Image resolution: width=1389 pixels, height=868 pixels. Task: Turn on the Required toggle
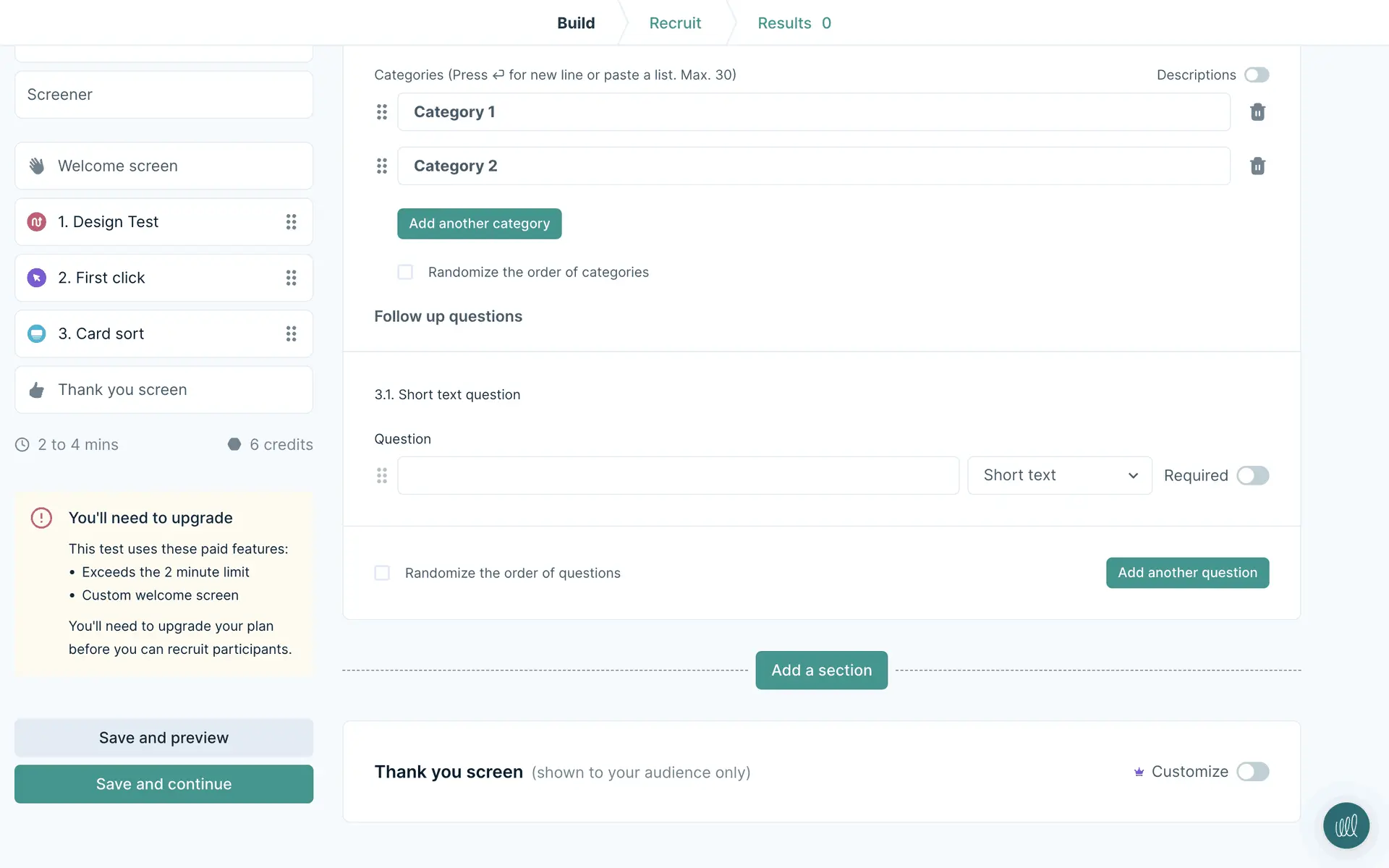coord(1252,475)
